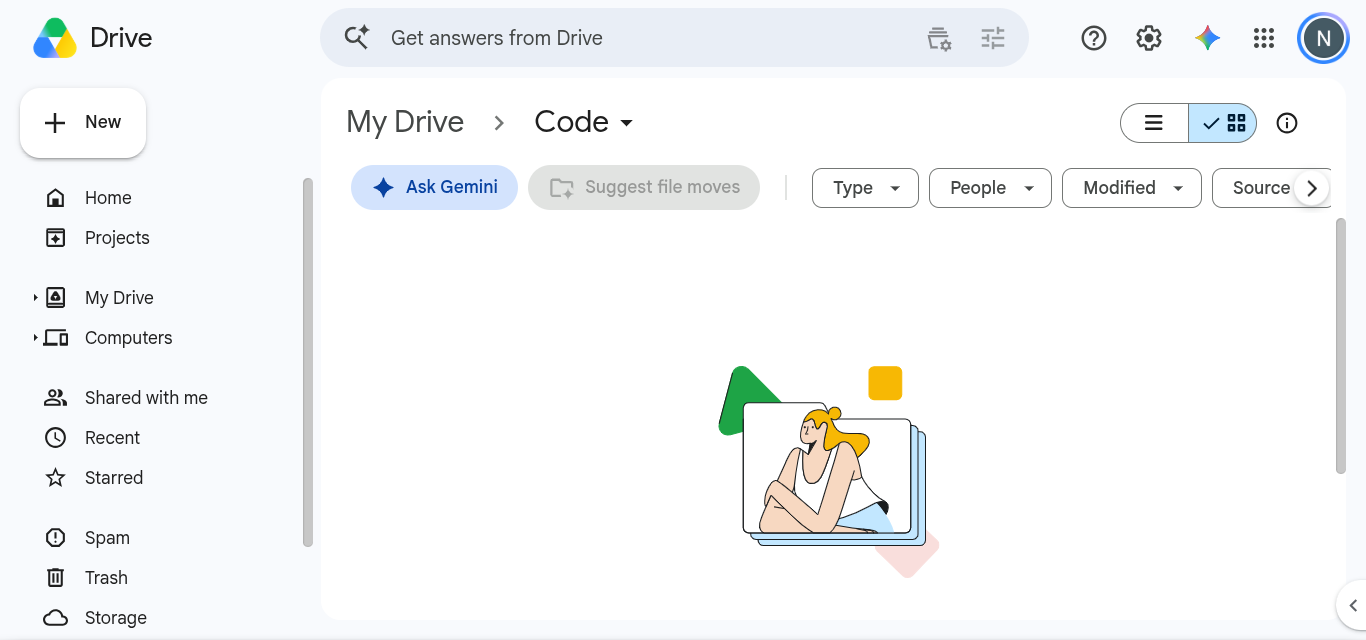
Task: Switch to list layout
Action: 1154,123
